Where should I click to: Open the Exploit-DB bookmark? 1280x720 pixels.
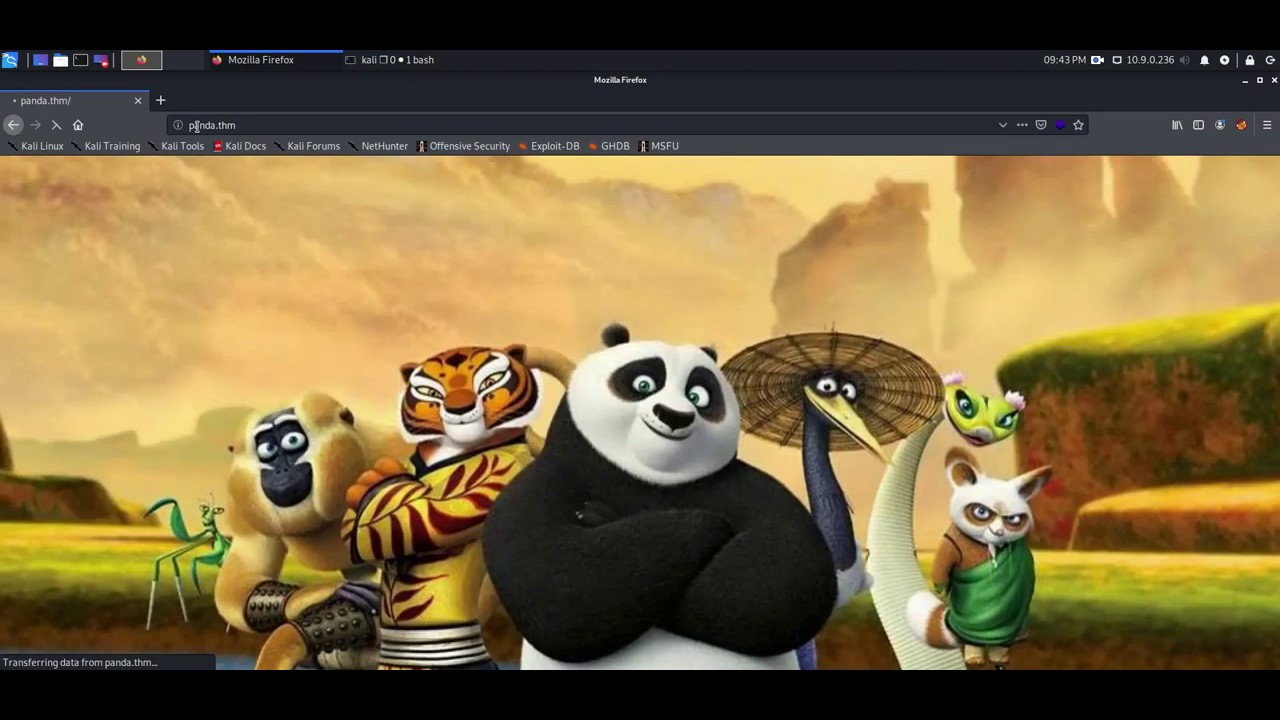pos(549,146)
